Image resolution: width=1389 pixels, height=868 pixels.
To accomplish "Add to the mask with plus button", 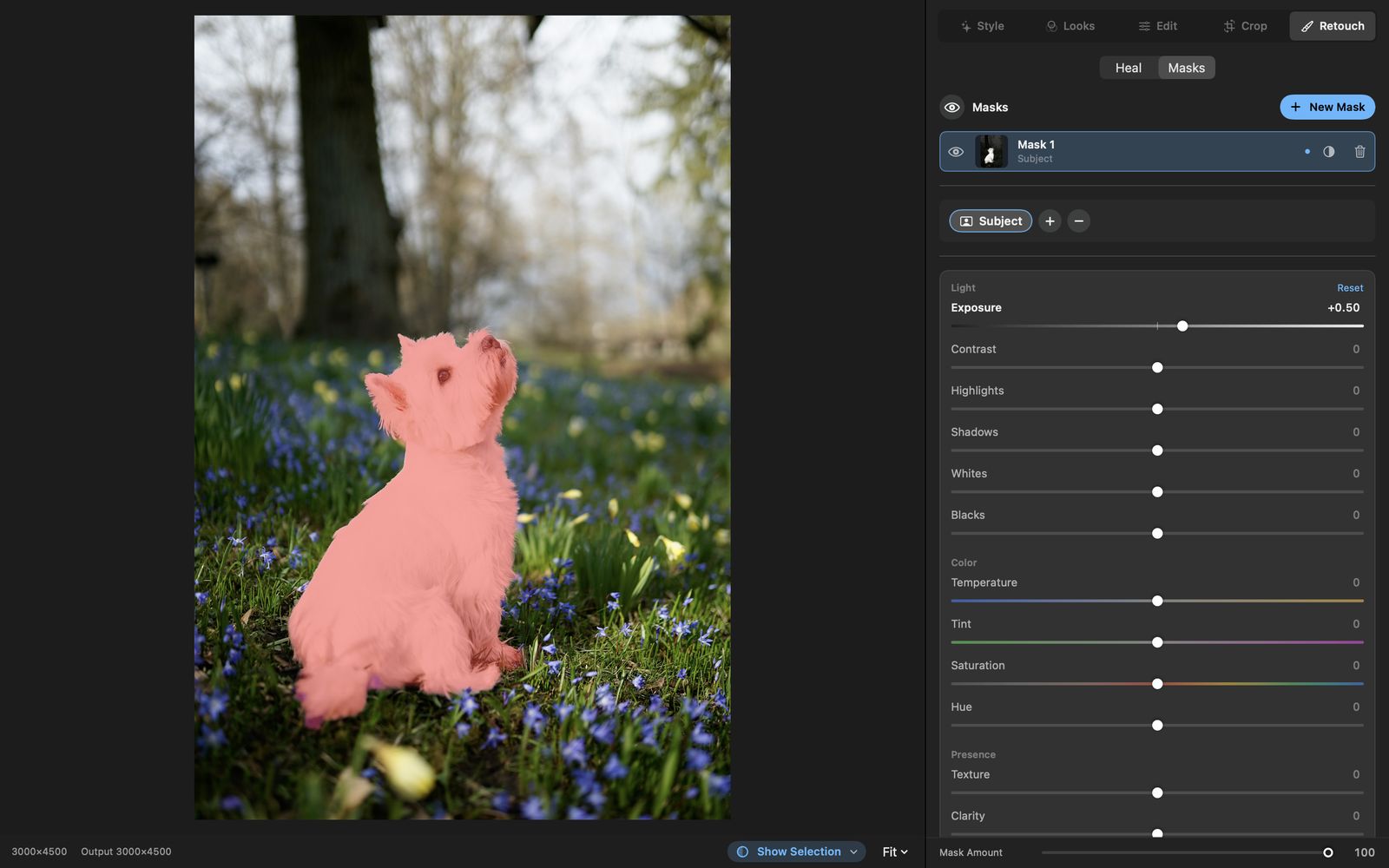I will (x=1050, y=221).
